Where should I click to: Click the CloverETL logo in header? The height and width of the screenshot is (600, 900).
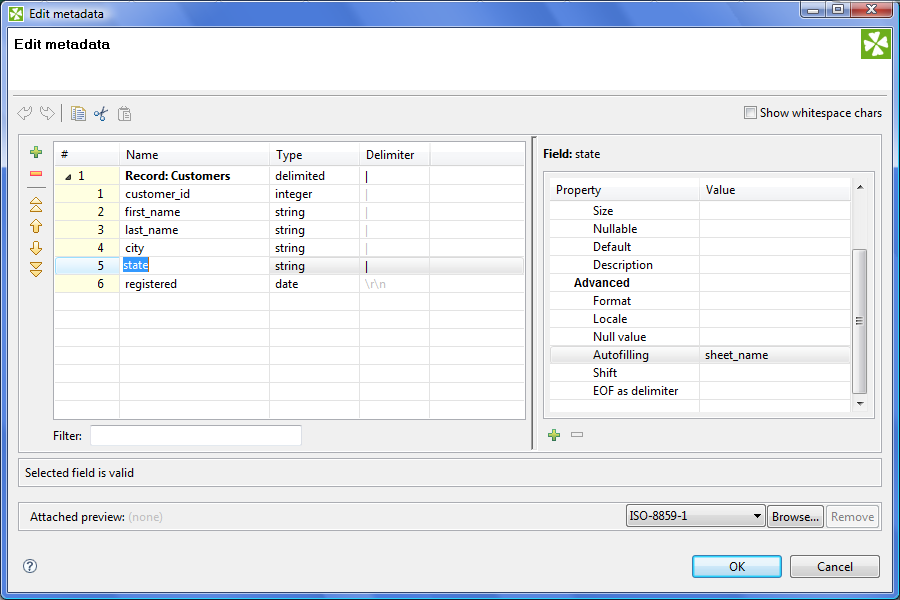(875, 44)
